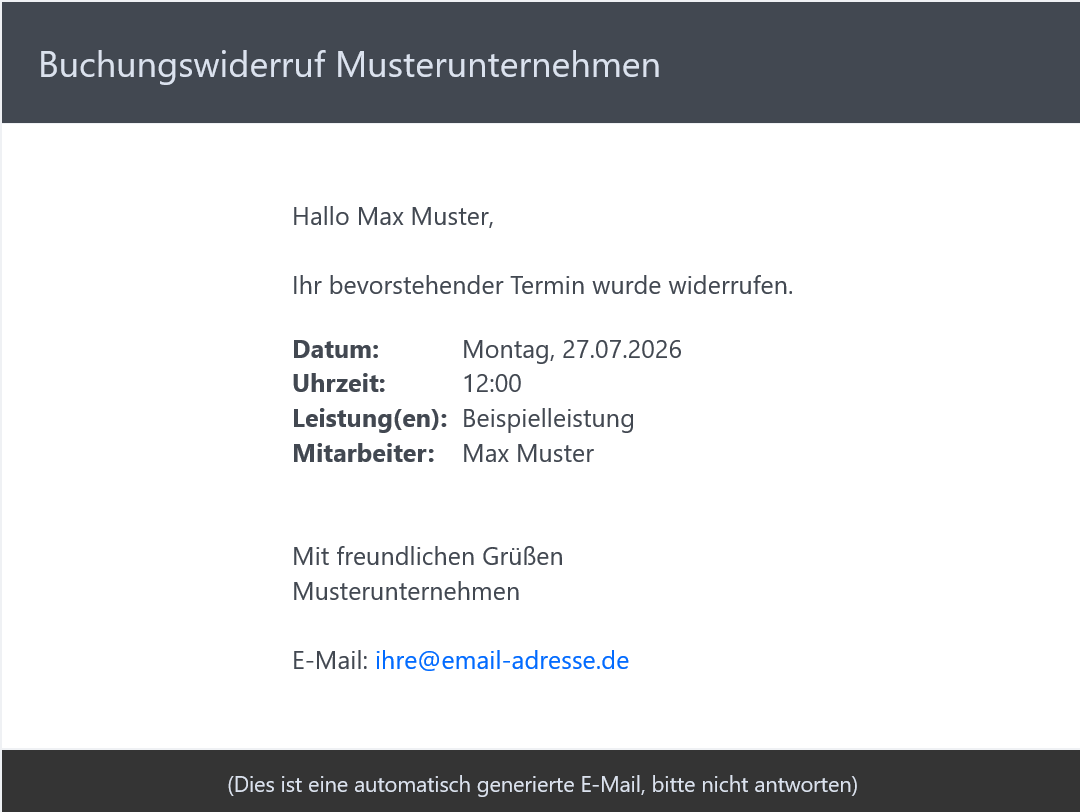Click the Buchungswiderruf Musterunternehmen header title

point(349,65)
